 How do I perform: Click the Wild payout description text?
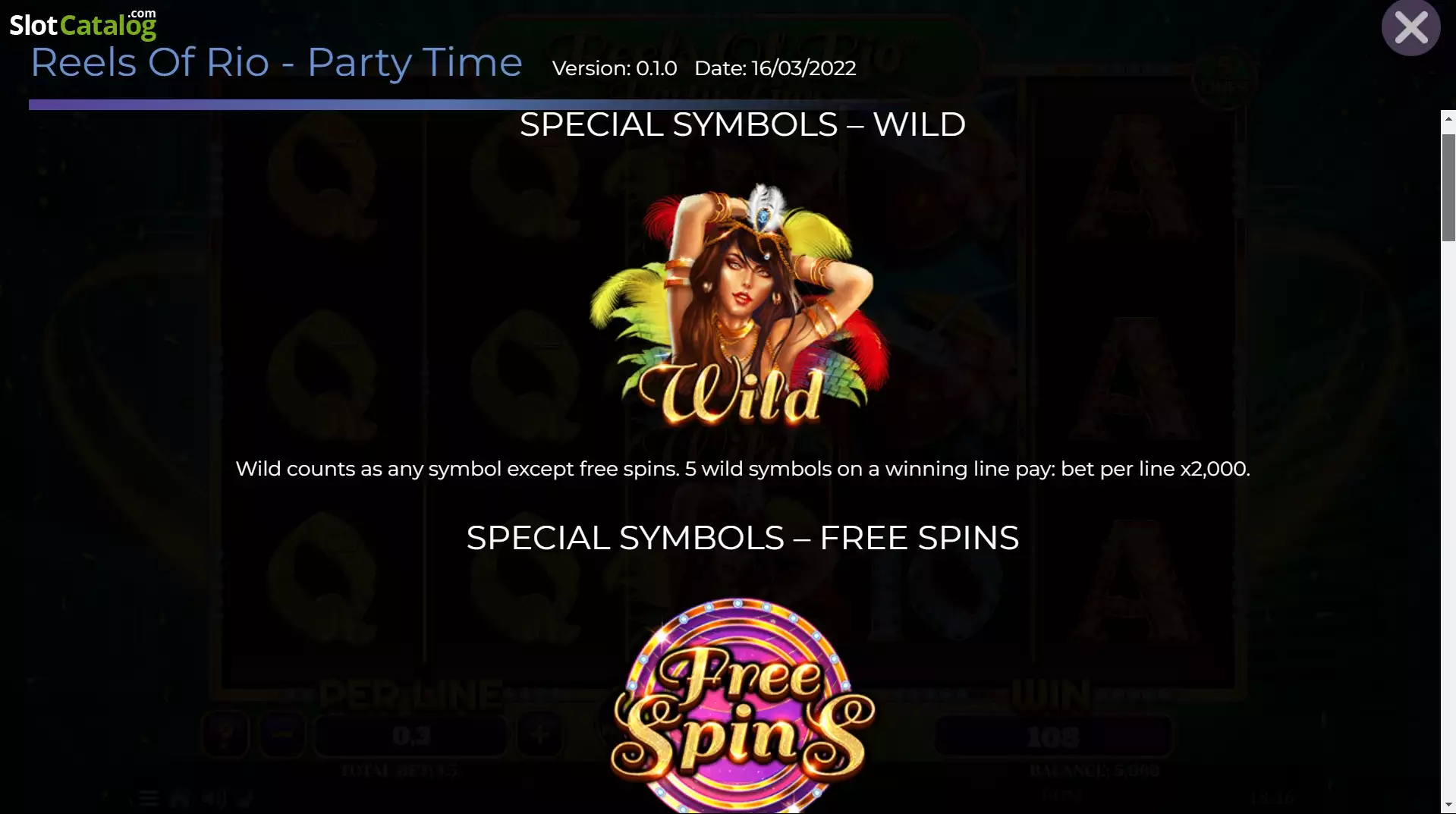pyautogui.click(x=742, y=469)
